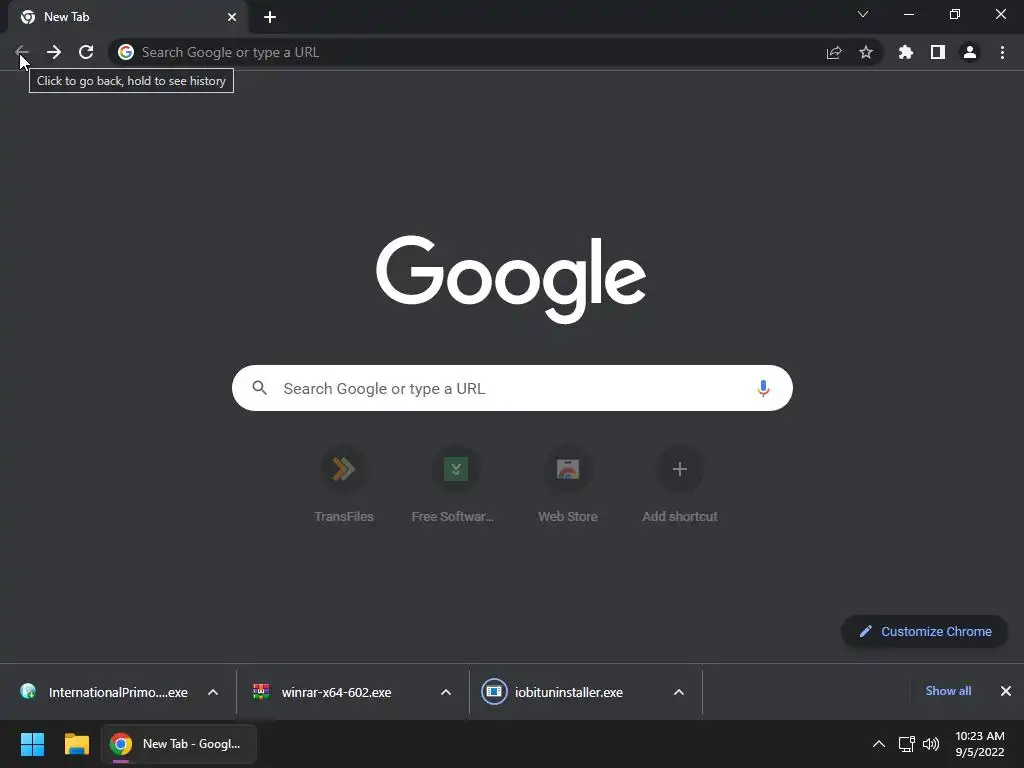Restore down the Chrome window
1024x768 pixels.
click(955, 14)
